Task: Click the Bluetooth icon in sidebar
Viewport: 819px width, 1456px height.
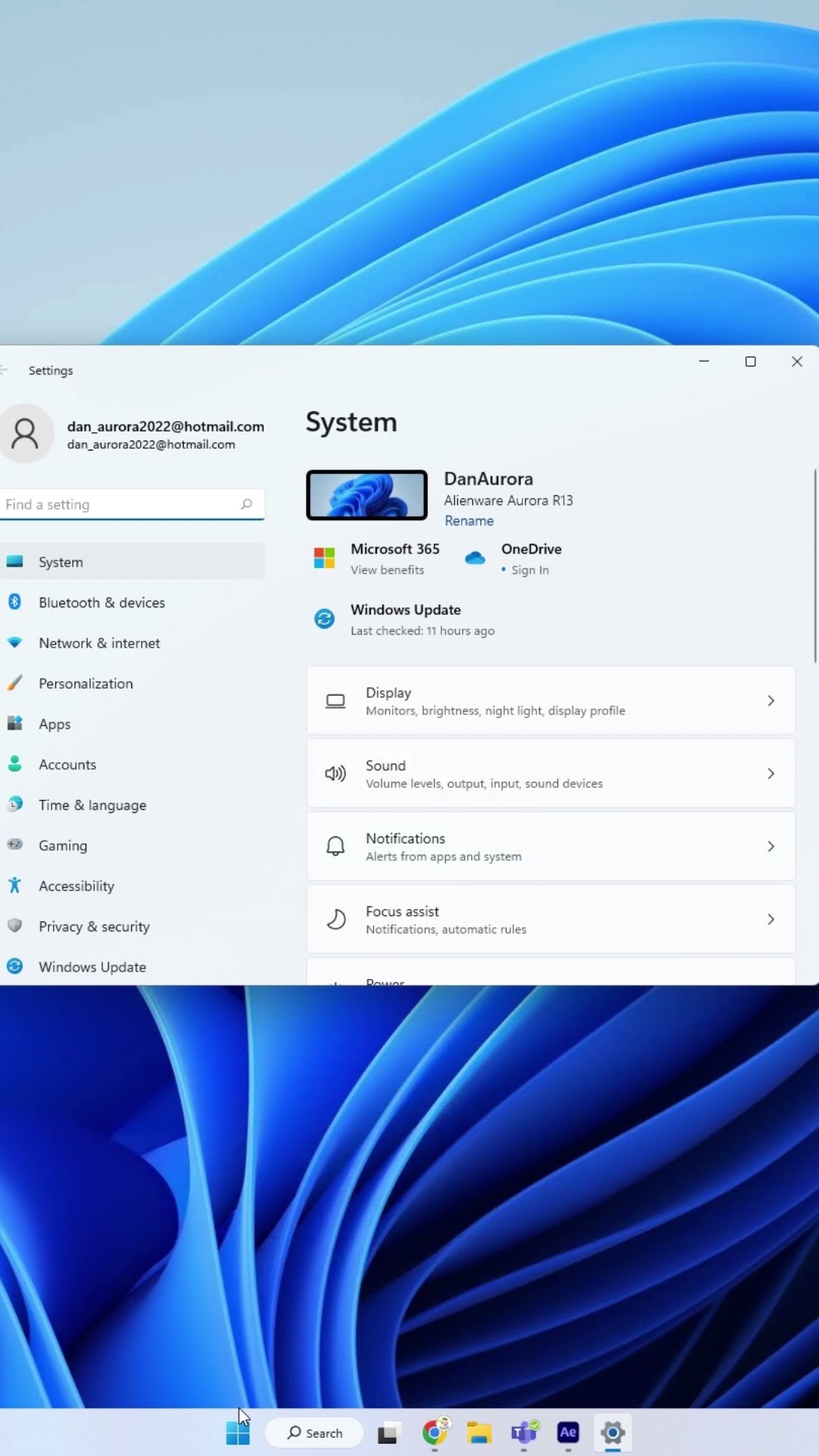Action: [14, 602]
